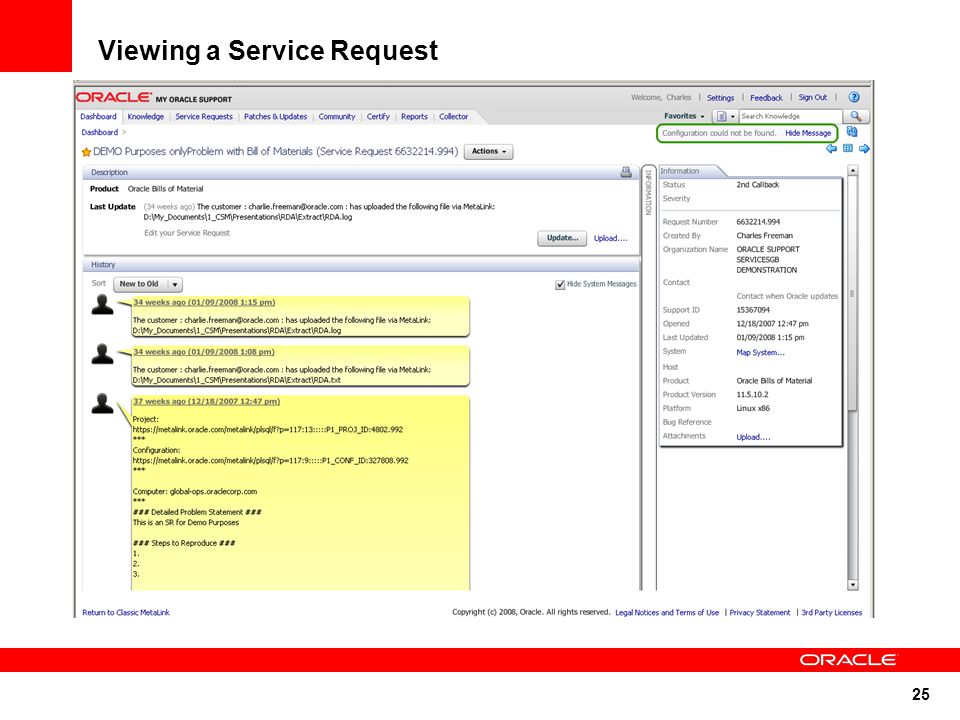Click the Support ID value 15367094
Image resolution: width=960 pixels, height=720 pixels.
pos(753,310)
